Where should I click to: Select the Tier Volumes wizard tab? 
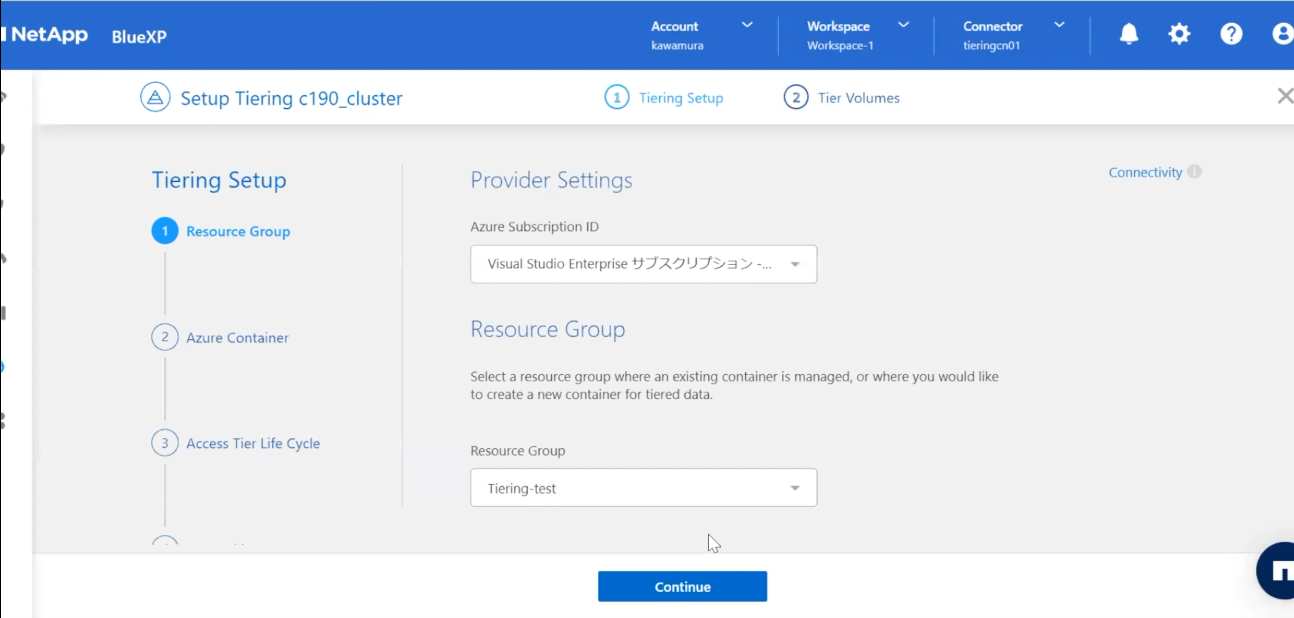[x=842, y=98]
